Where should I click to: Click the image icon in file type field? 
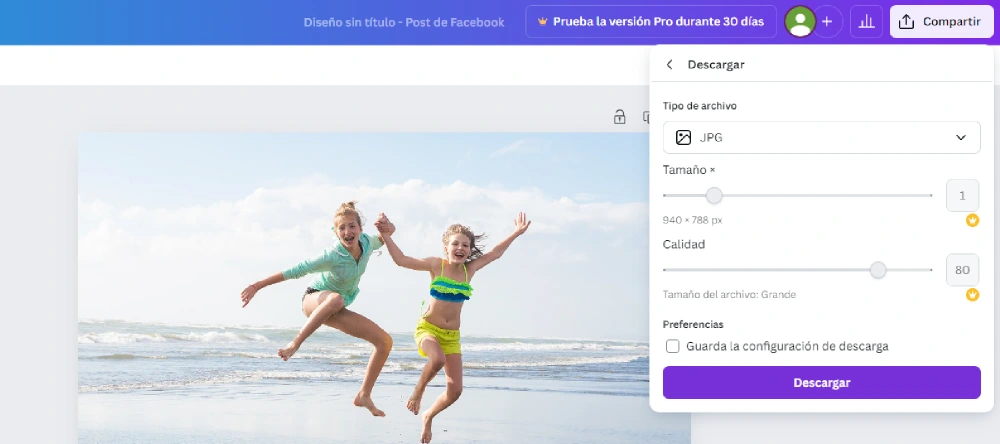683,137
